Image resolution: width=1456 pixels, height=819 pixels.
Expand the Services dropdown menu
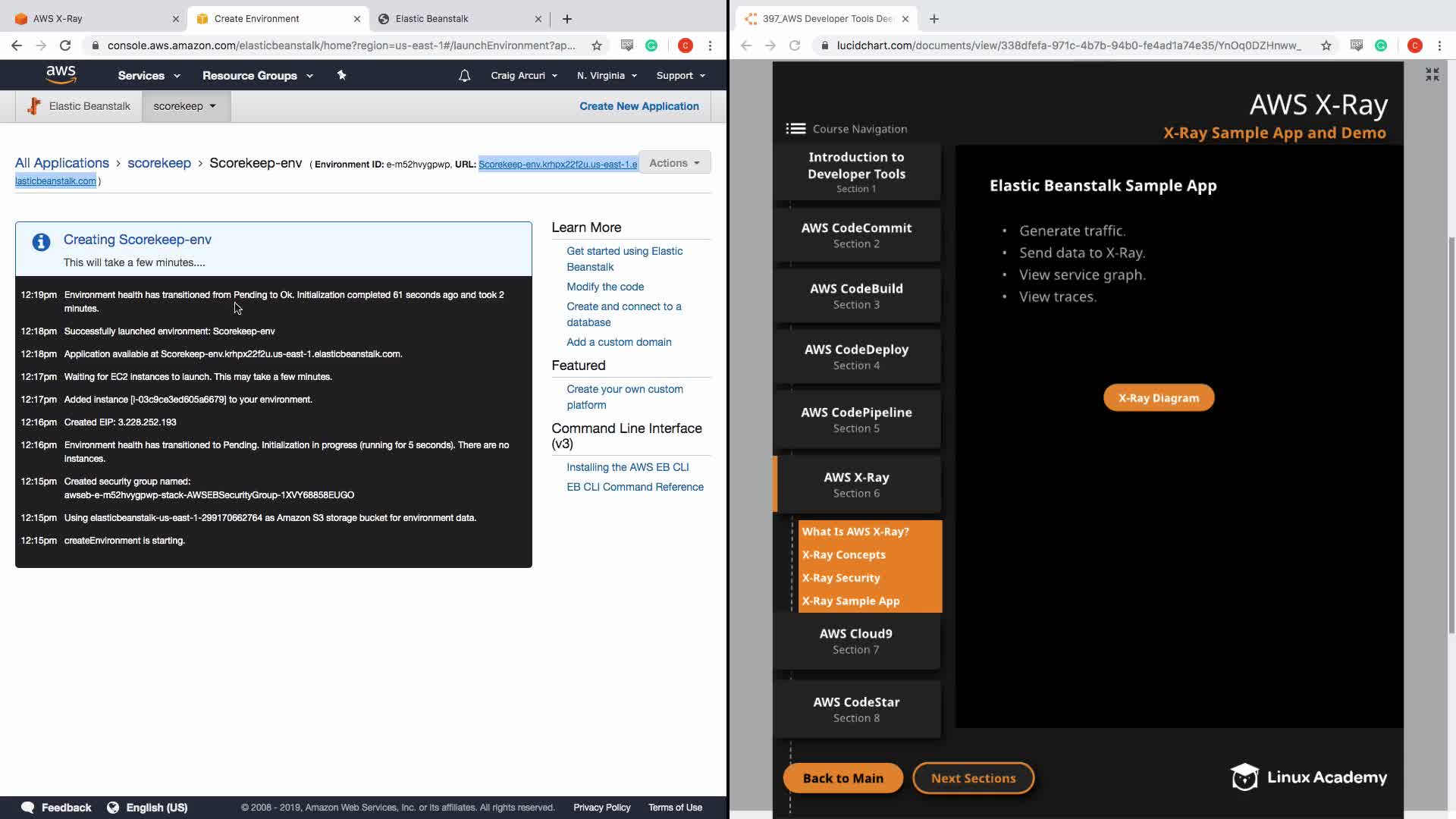point(149,76)
